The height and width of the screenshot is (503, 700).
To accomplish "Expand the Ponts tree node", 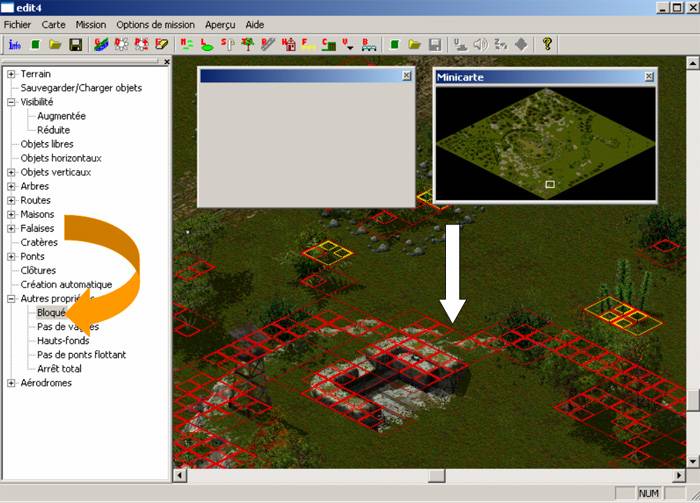I will (x=11, y=257).
